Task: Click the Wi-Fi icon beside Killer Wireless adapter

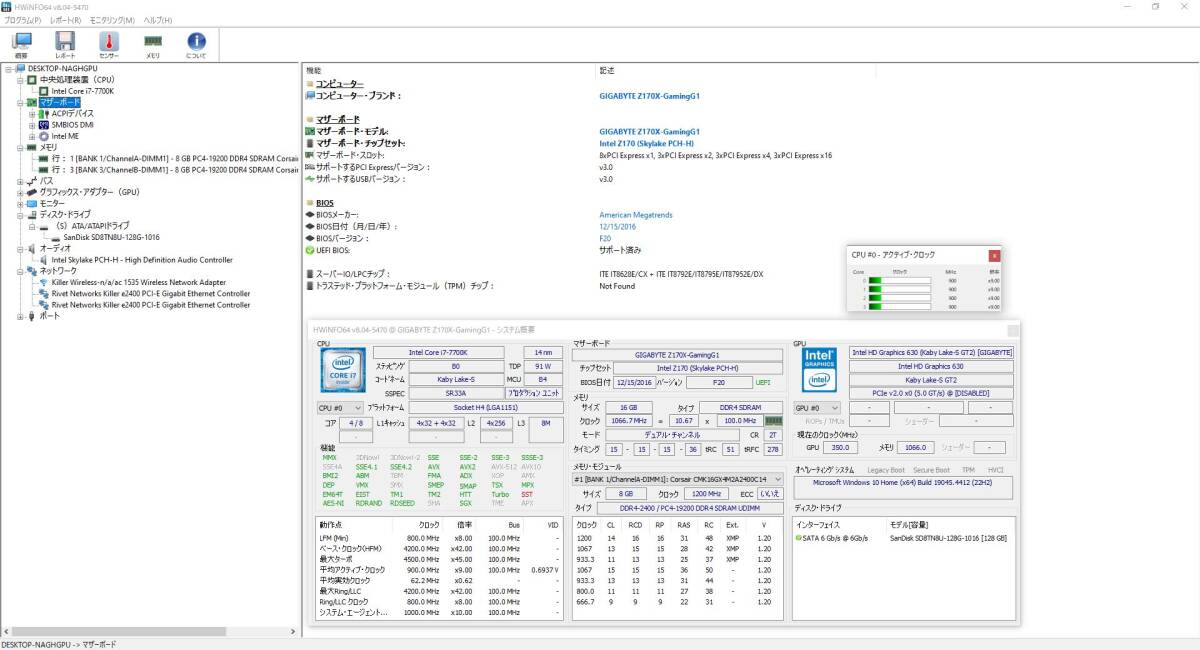Action: [x=44, y=282]
